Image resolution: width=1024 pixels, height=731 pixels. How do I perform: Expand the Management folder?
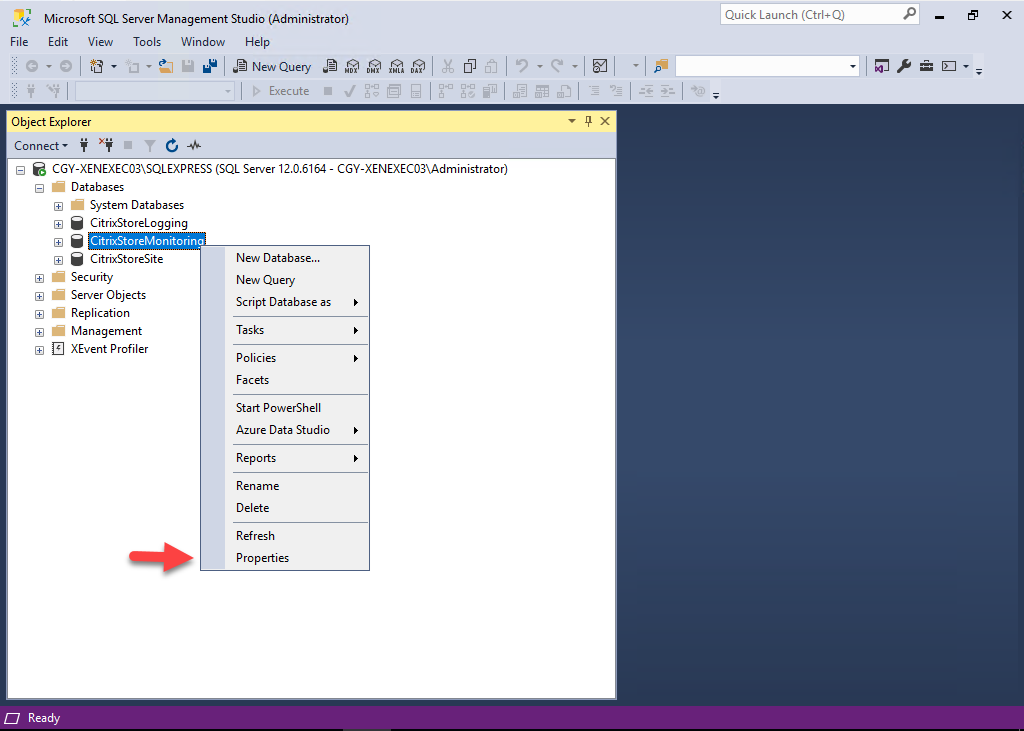point(39,332)
